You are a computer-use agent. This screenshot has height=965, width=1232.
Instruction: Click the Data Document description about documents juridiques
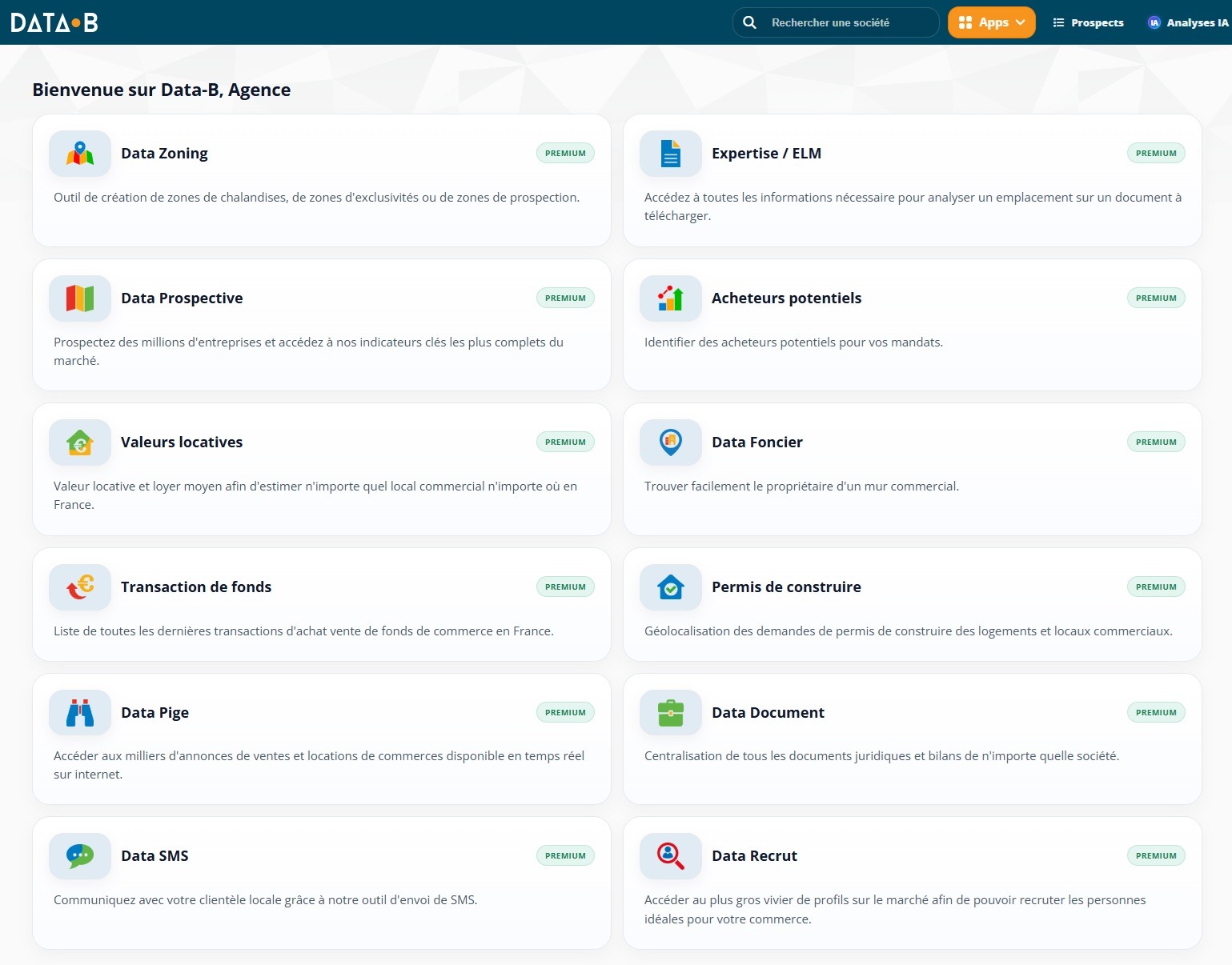(881, 756)
